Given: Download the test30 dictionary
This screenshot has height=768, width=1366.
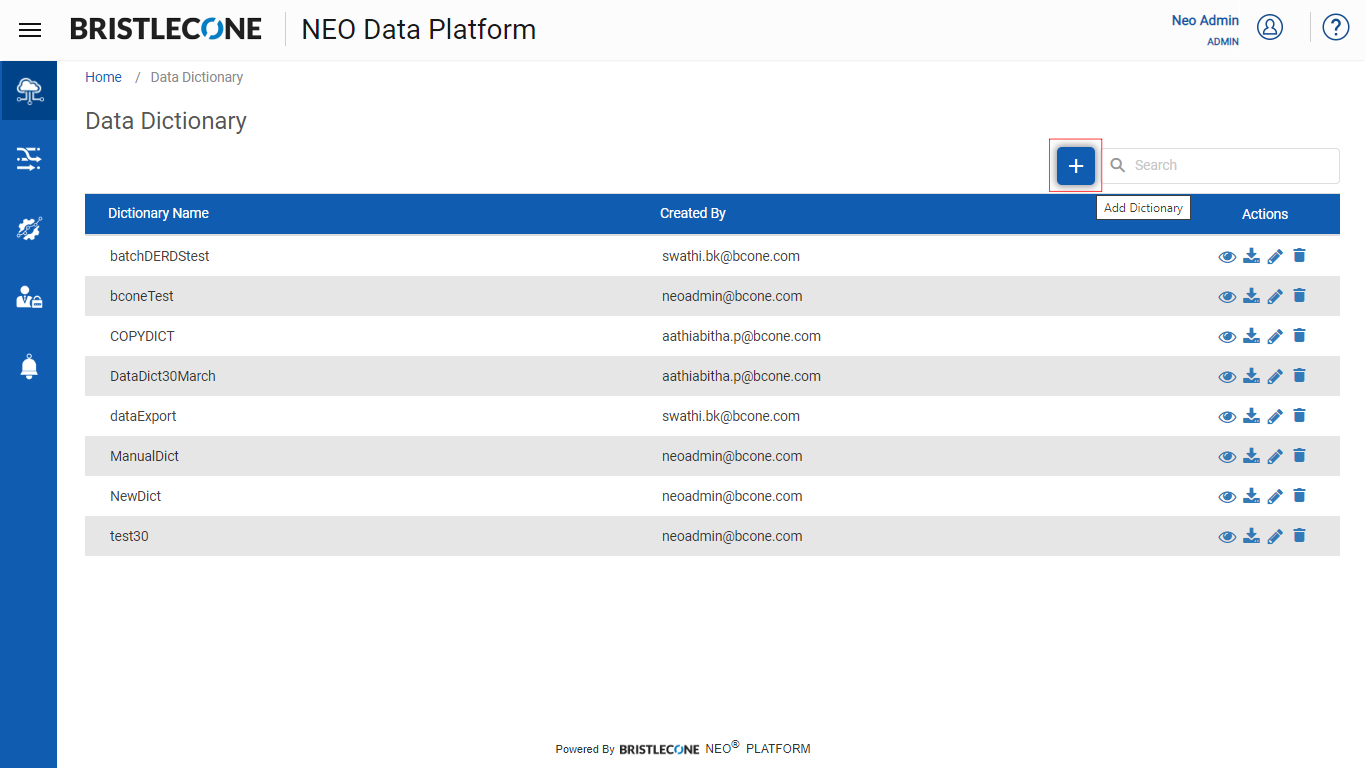Looking at the screenshot, I should [1251, 536].
